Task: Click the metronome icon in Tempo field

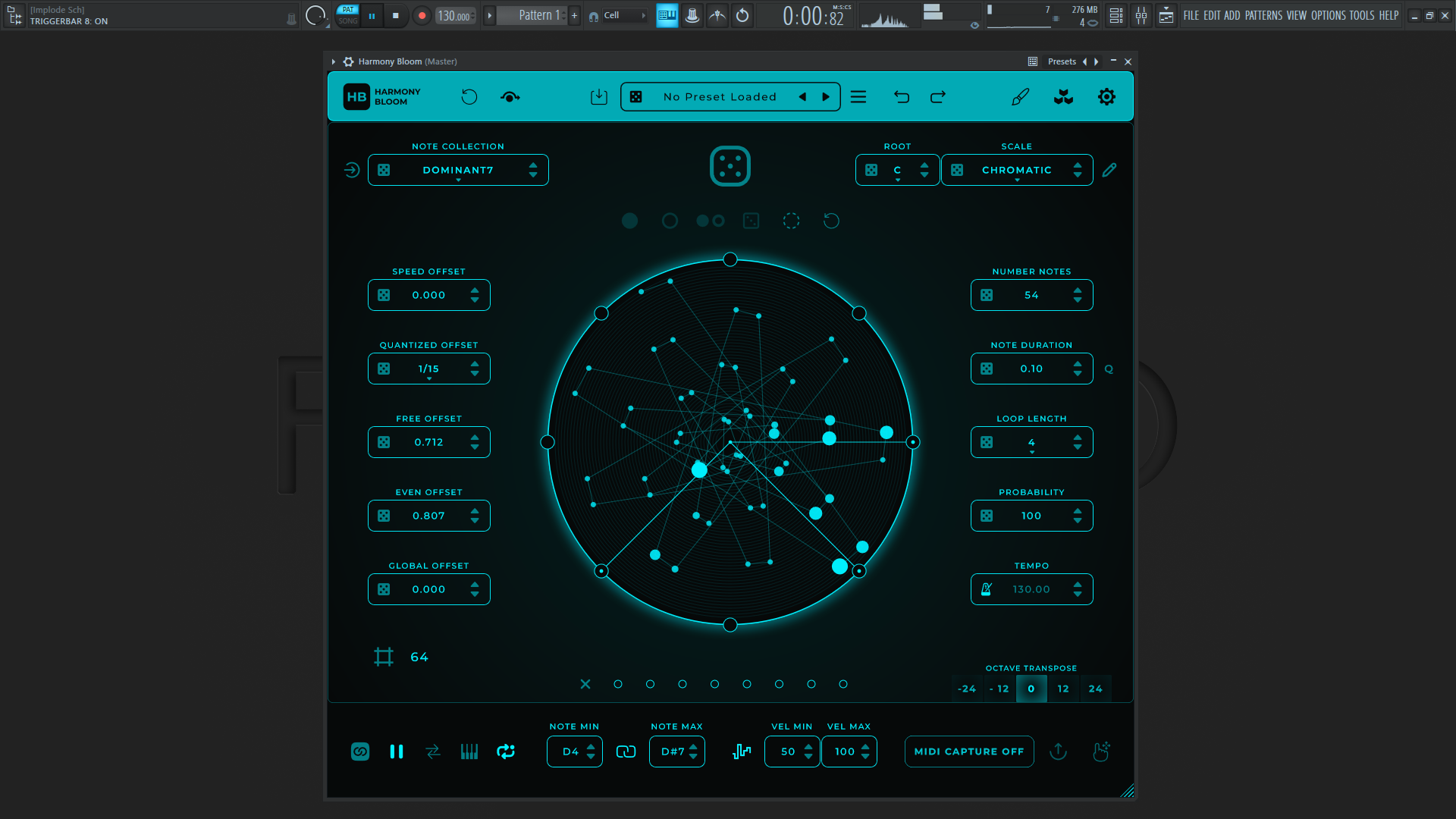Action: pos(987,589)
